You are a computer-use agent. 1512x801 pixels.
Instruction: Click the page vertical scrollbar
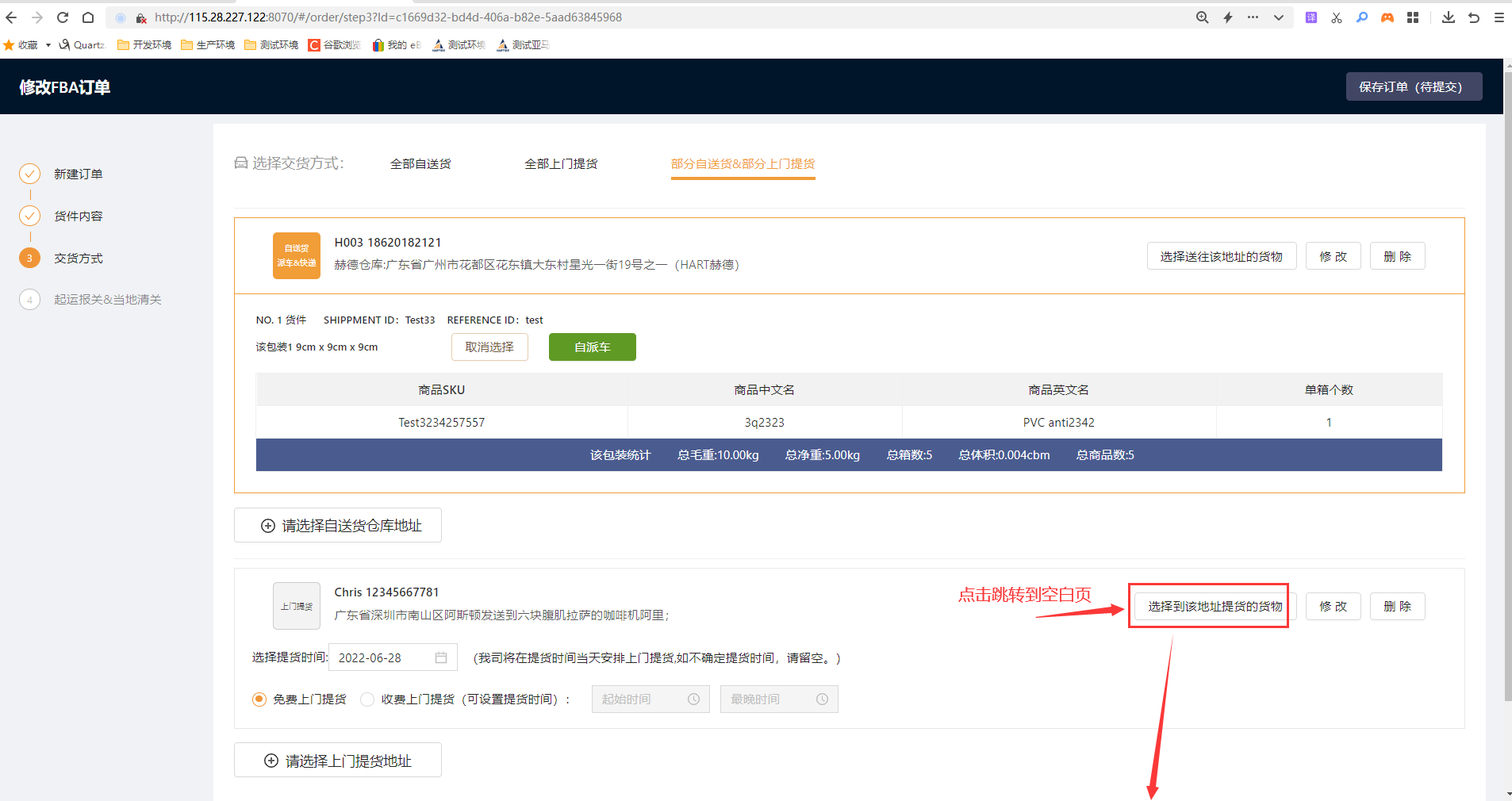pos(1507,397)
